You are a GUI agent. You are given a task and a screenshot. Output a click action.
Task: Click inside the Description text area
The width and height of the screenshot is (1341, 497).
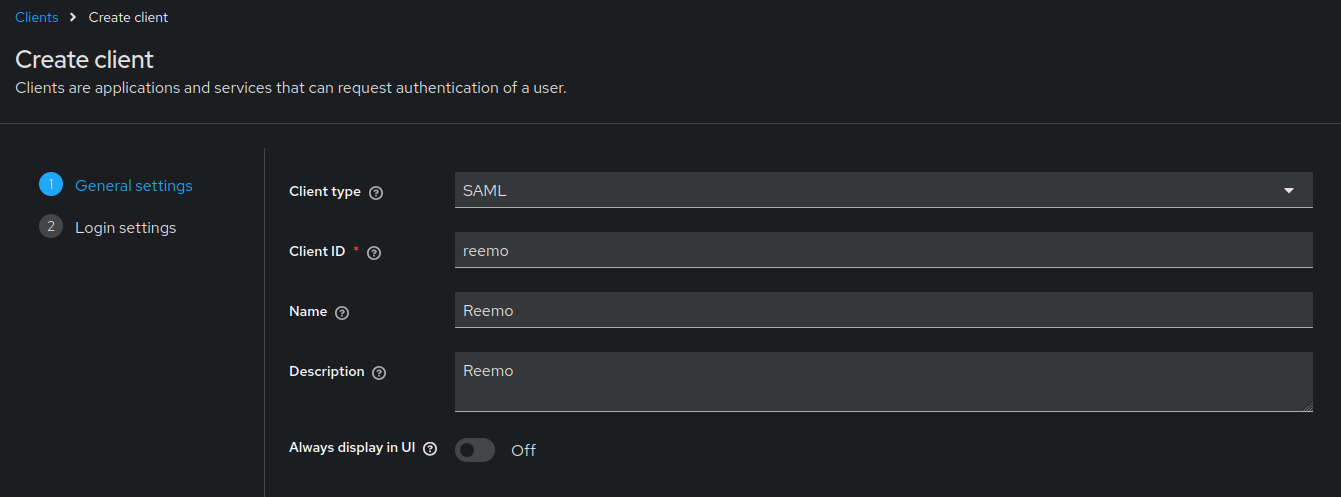[883, 382]
